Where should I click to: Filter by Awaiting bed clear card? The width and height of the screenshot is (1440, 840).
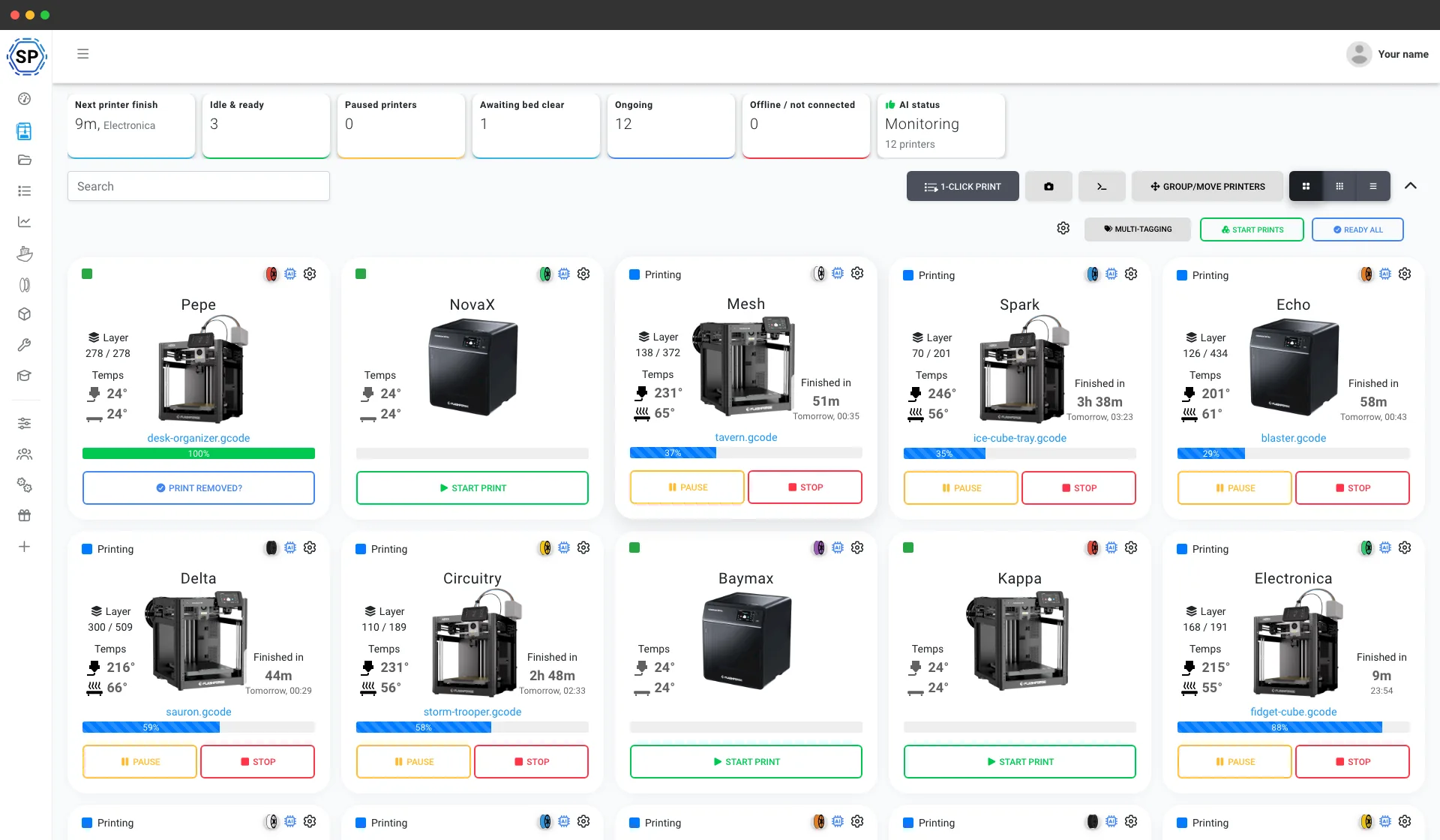536,125
